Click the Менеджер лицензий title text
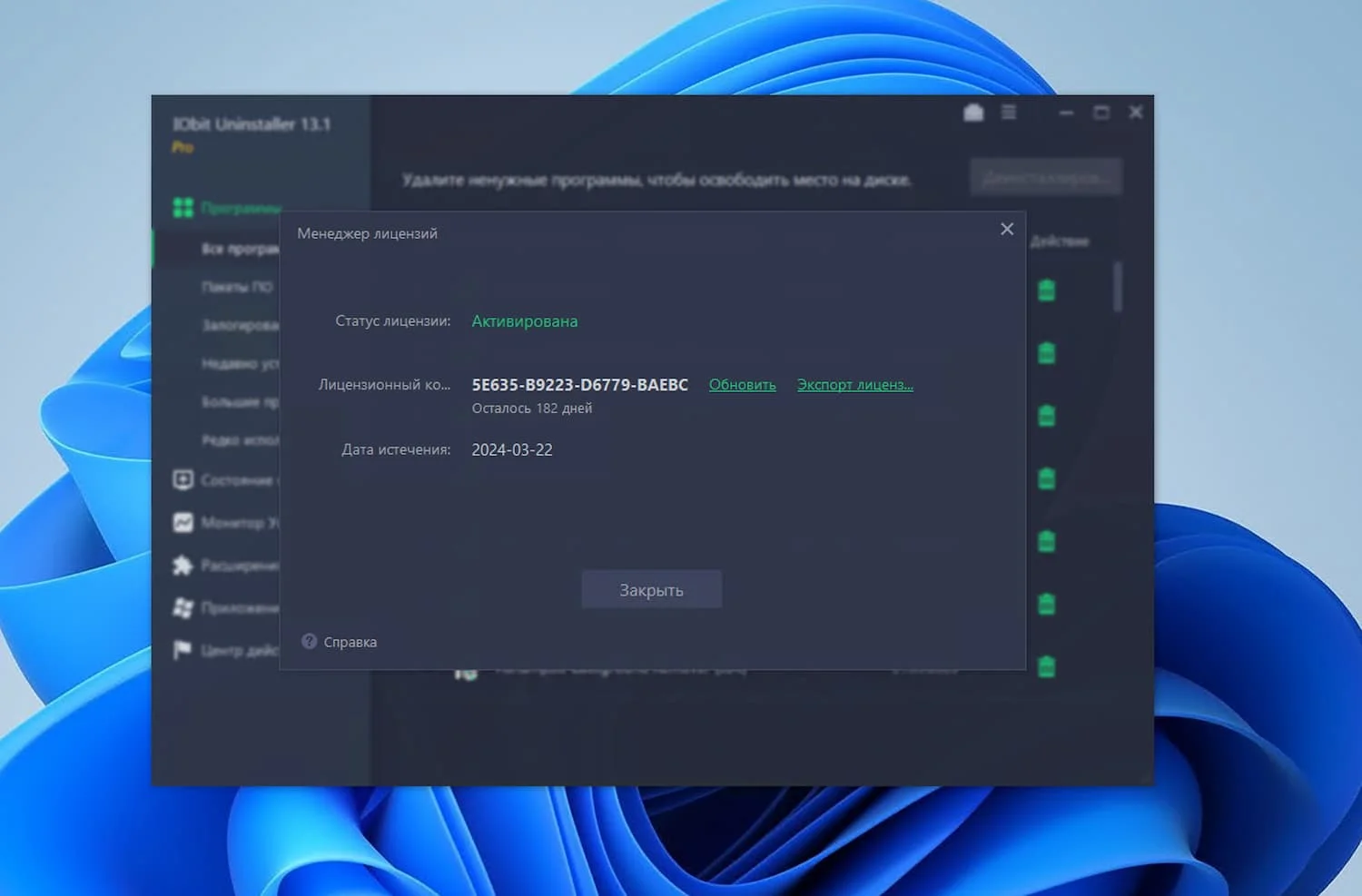 click(x=368, y=233)
